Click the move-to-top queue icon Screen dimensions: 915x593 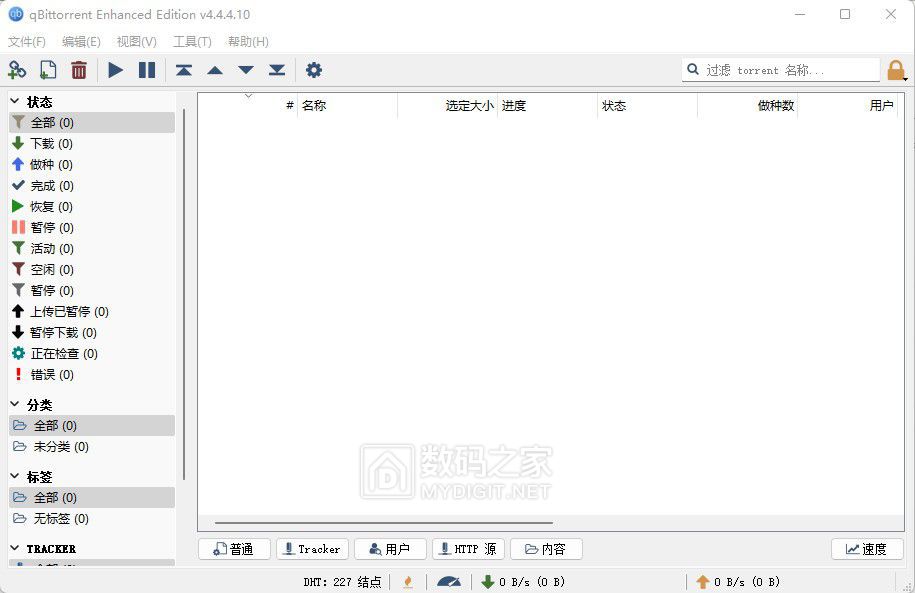click(x=183, y=70)
